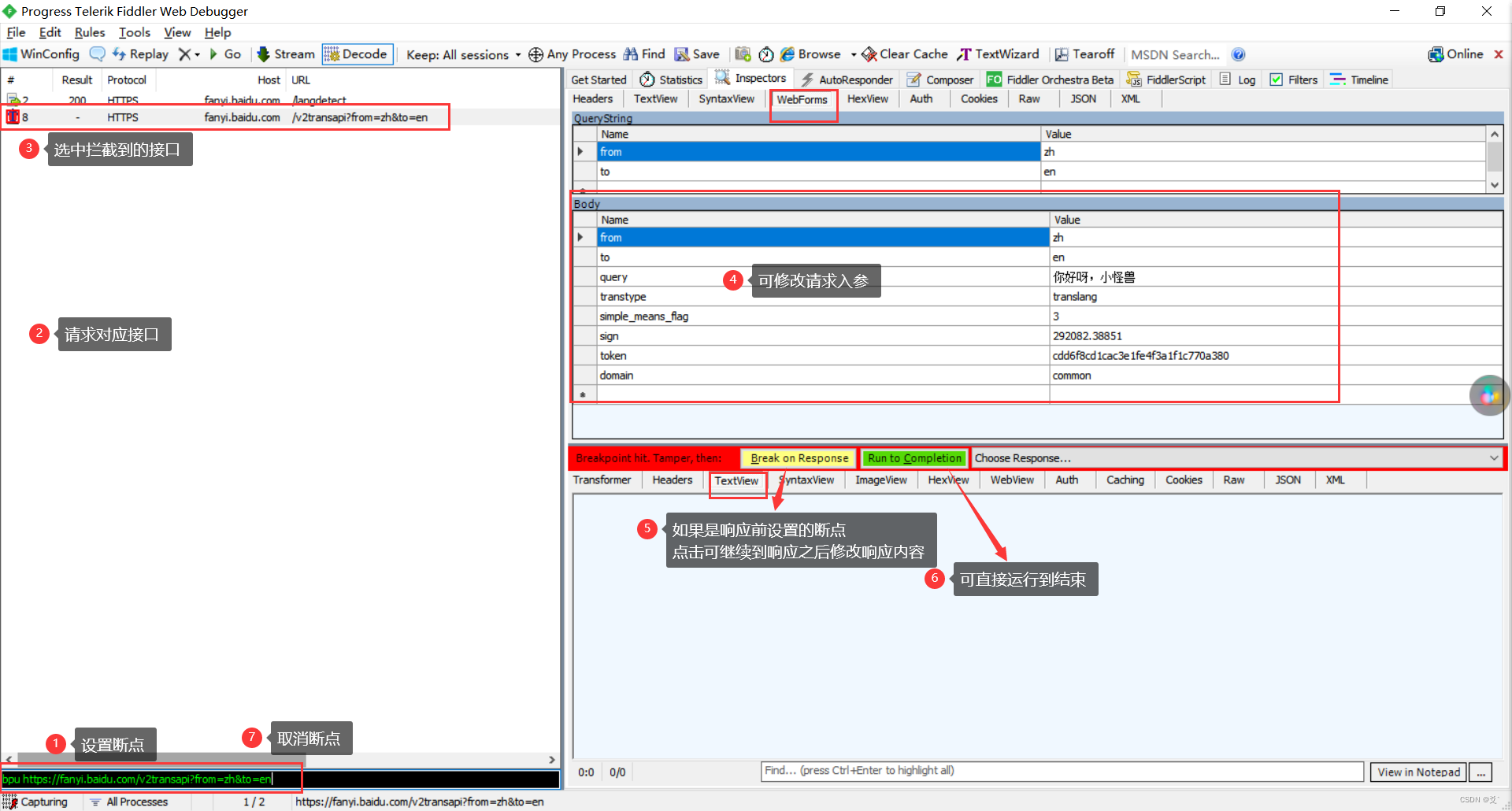Switch to the Inspectors tab
Image resolution: width=1512 pixels, height=811 pixels.
click(750, 78)
